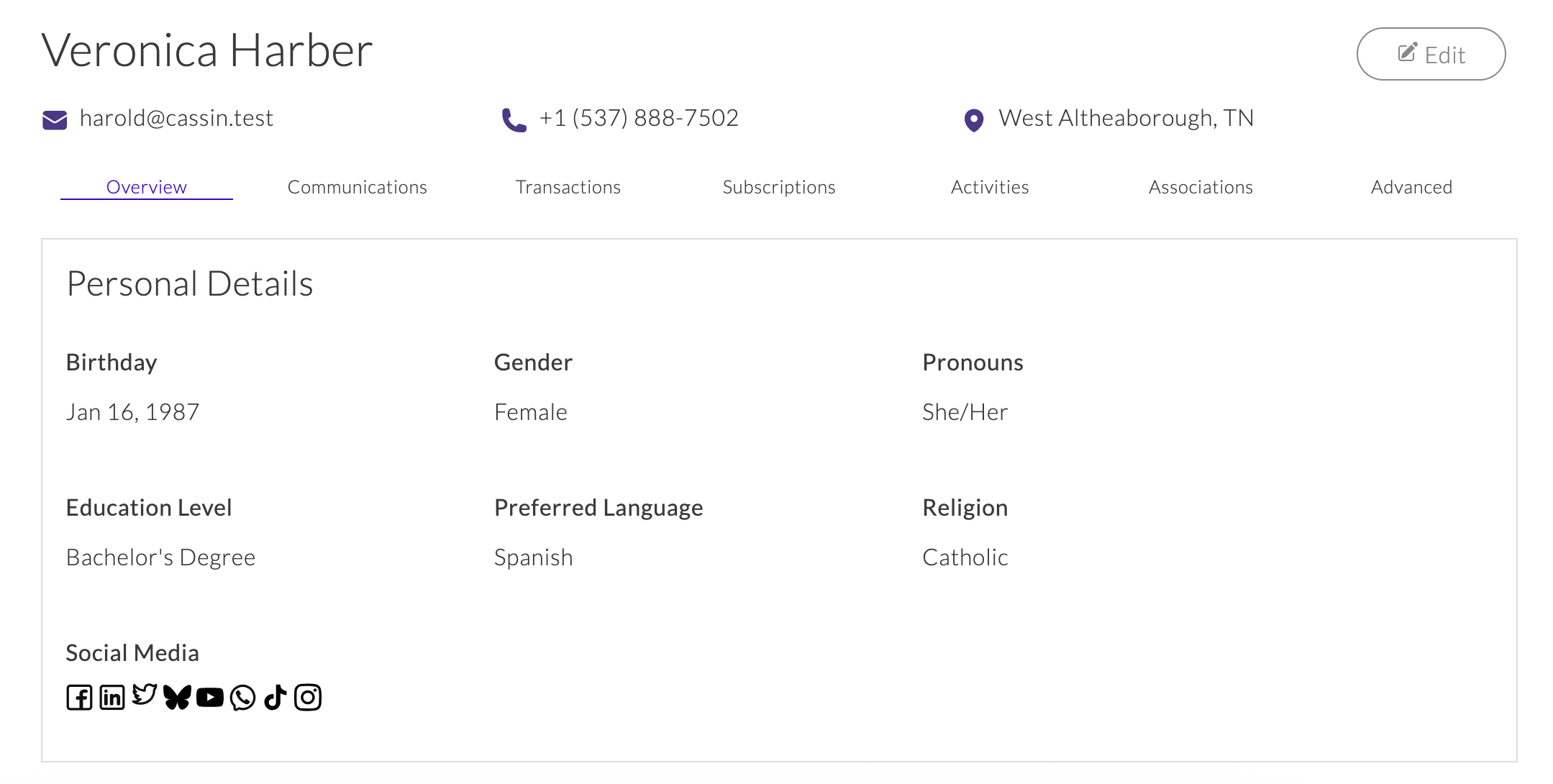
Task: Switch to the Communications tab
Action: pyautogui.click(x=357, y=187)
